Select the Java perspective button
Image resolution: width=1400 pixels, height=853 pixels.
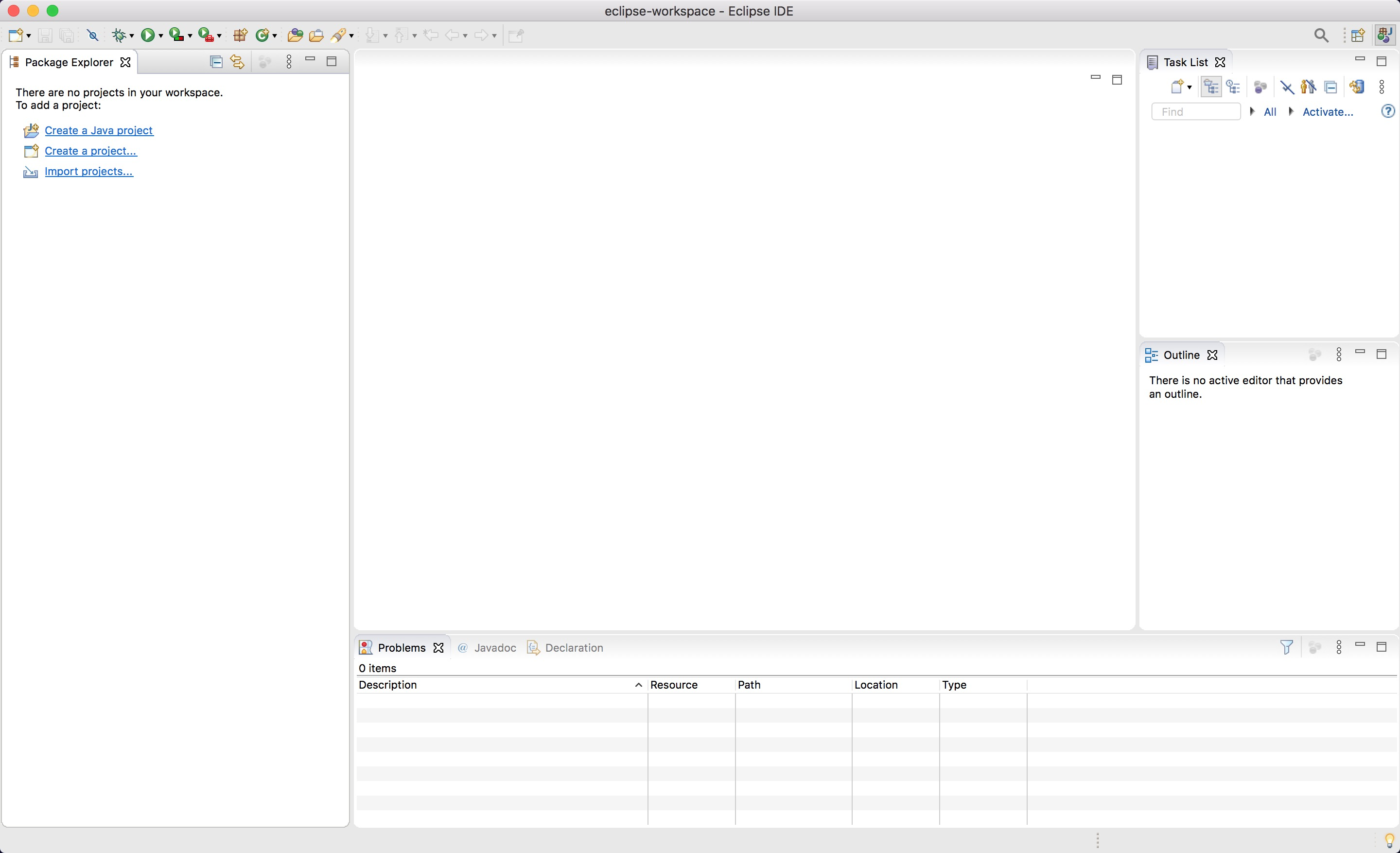pyautogui.click(x=1384, y=35)
